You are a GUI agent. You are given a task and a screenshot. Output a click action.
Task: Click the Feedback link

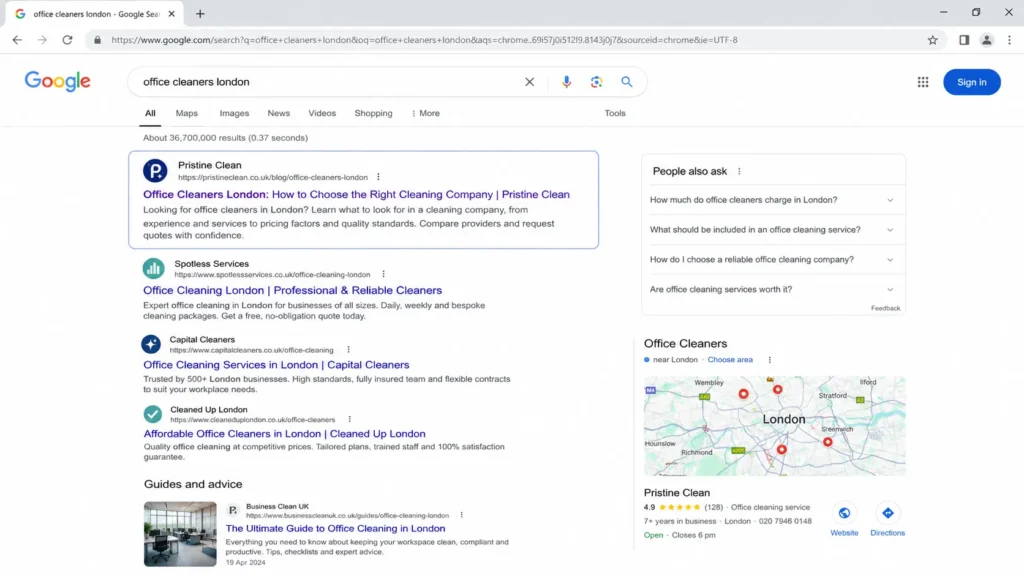tap(886, 308)
